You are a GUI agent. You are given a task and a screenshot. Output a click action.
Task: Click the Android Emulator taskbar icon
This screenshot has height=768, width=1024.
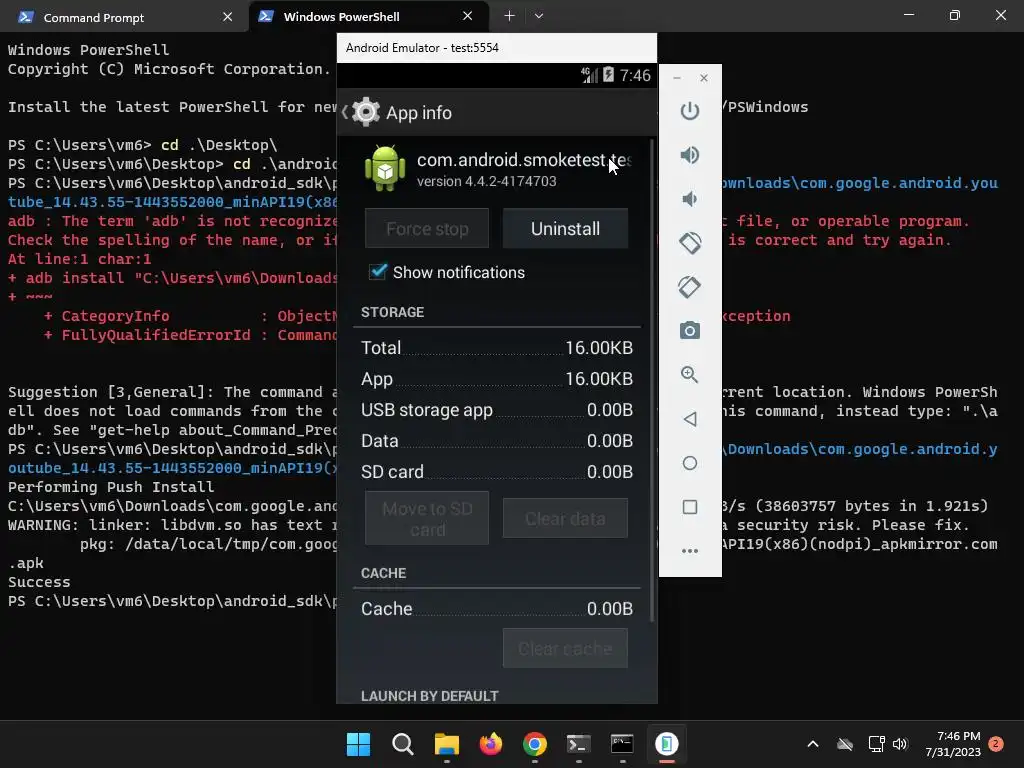[667, 743]
